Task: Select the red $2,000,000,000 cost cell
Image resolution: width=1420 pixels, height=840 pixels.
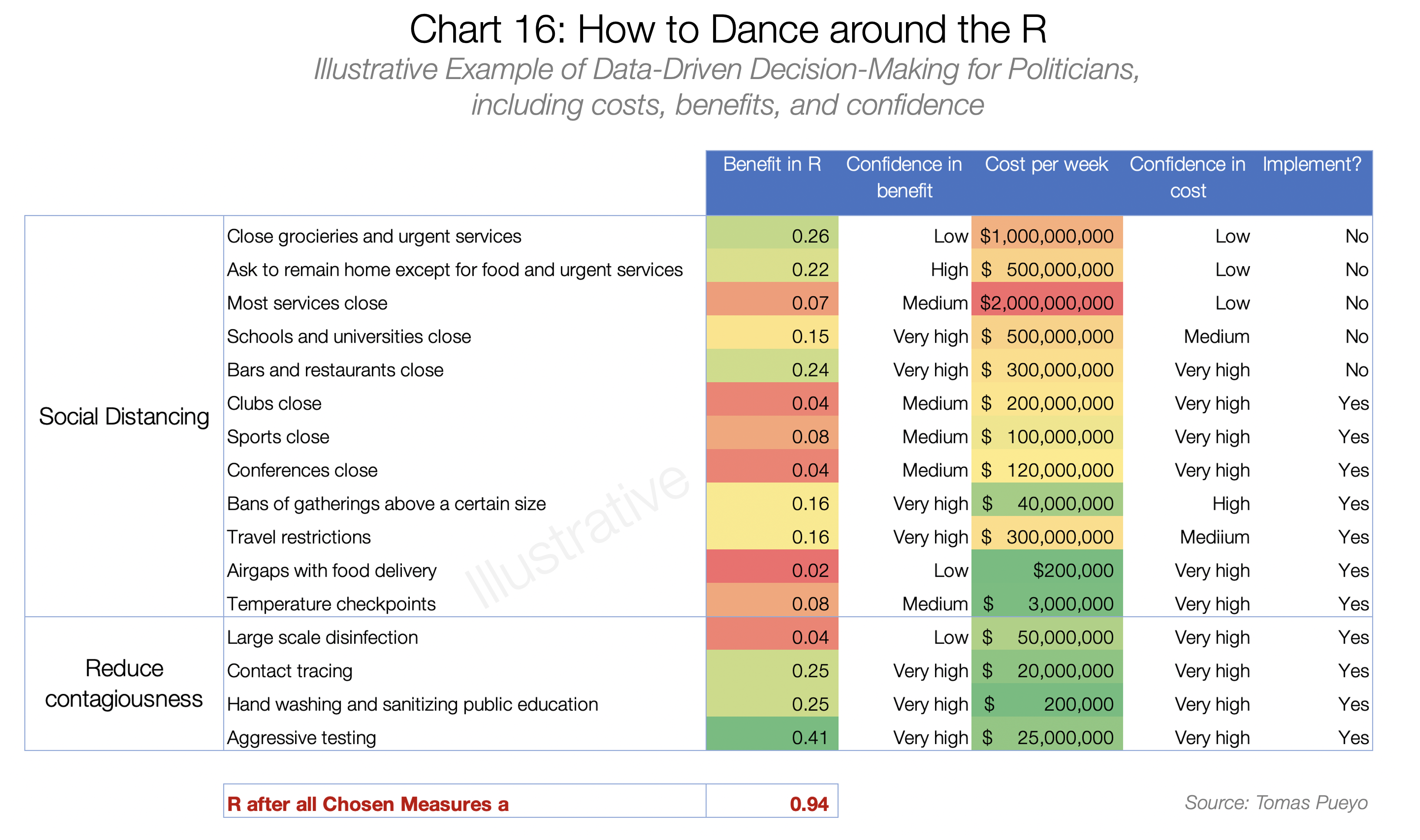Action: click(x=1046, y=303)
